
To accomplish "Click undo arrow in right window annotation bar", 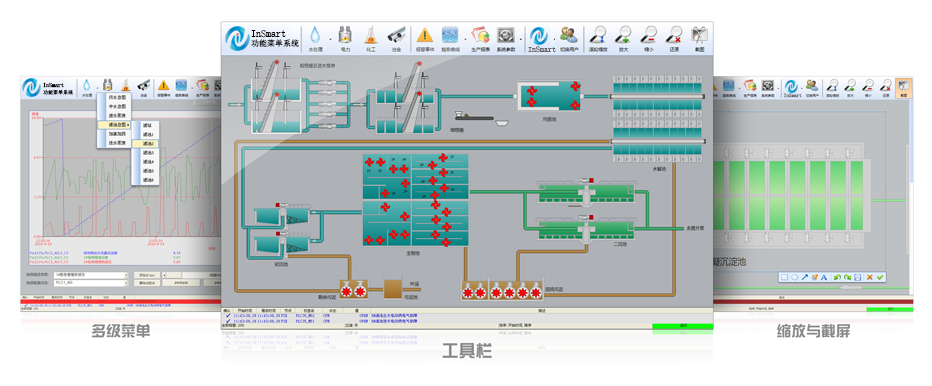I will (x=837, y=277).
